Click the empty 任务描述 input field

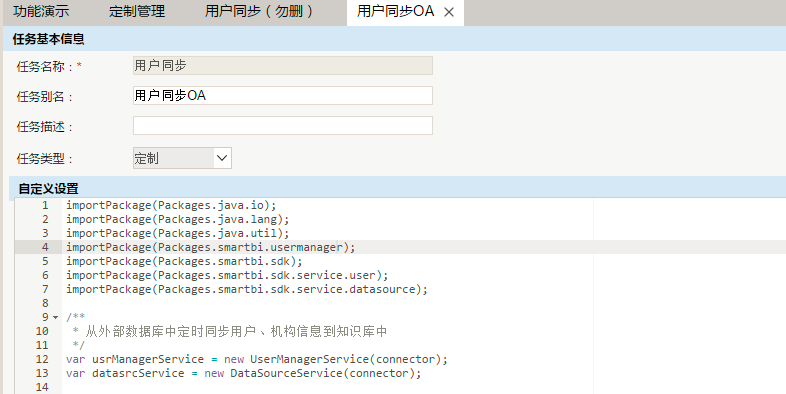[x=283, y=125]
